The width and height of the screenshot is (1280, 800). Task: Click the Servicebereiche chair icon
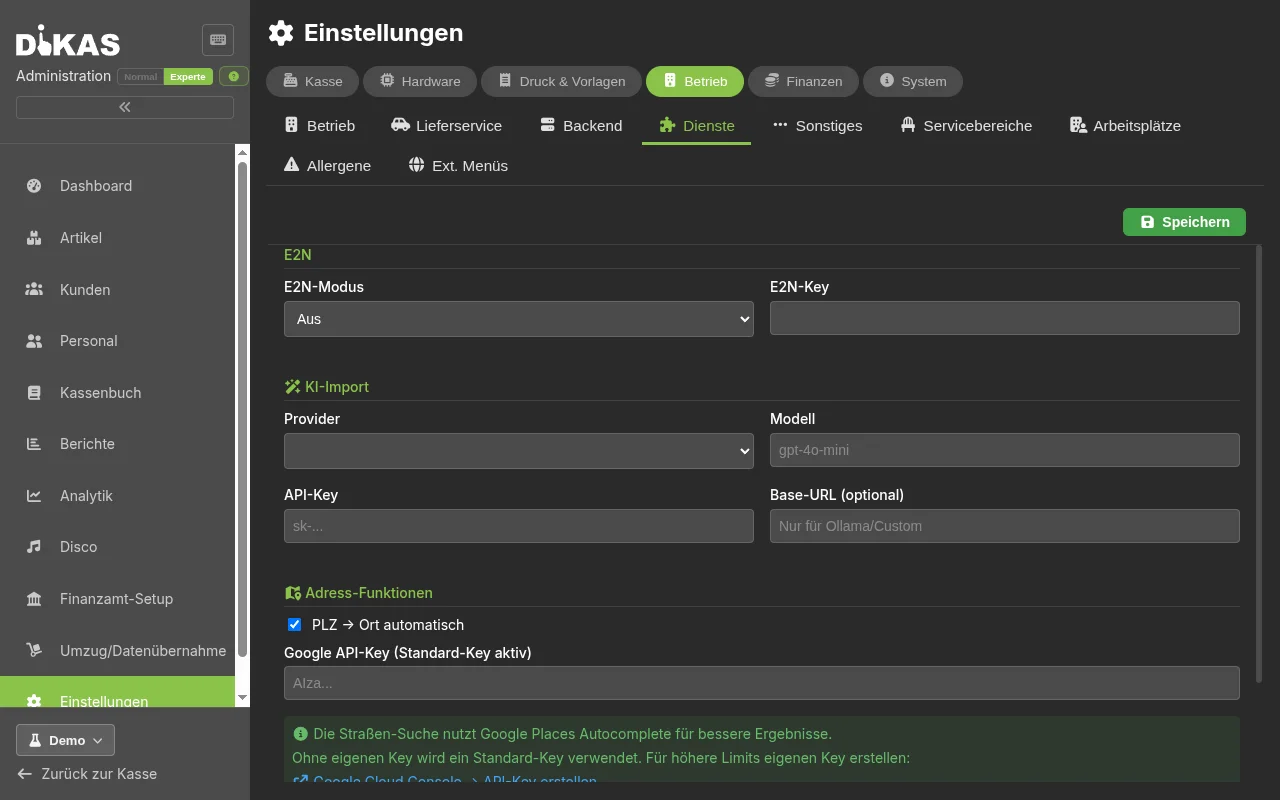pyautogui.click(x=908, y=125)
